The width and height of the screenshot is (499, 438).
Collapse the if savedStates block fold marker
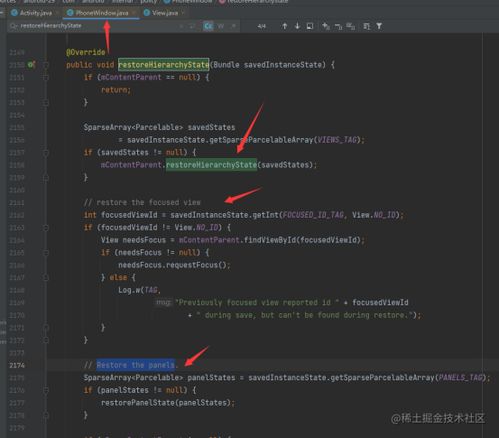point(46,153)
